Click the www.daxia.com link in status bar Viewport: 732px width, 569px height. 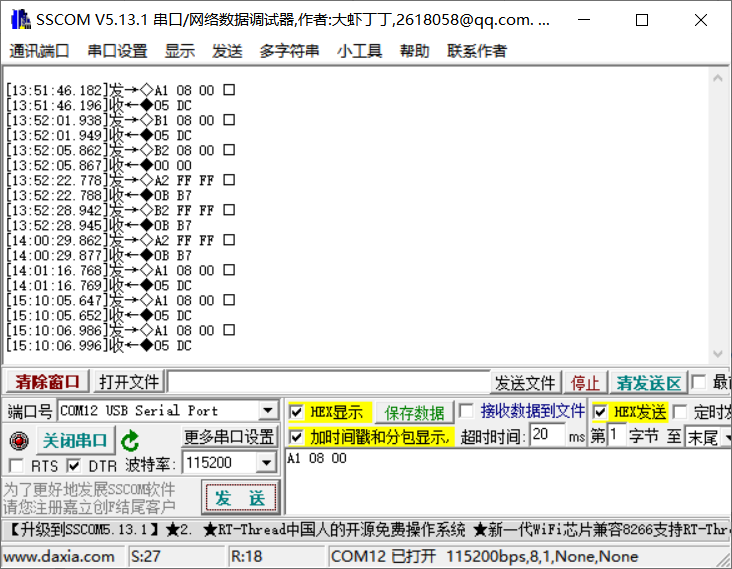click(x=59, y=556)
